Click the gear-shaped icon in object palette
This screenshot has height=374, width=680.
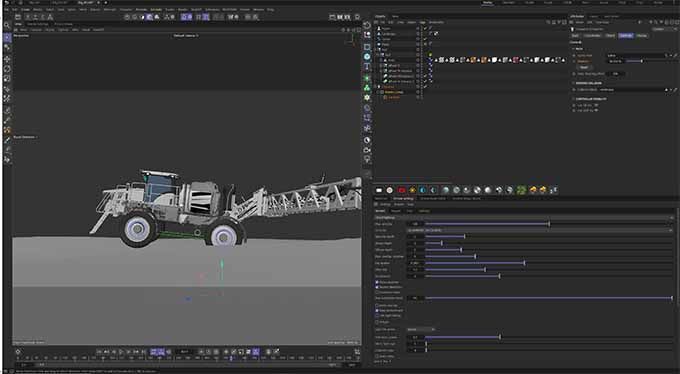pyautogui.click(x=367, y=98)
